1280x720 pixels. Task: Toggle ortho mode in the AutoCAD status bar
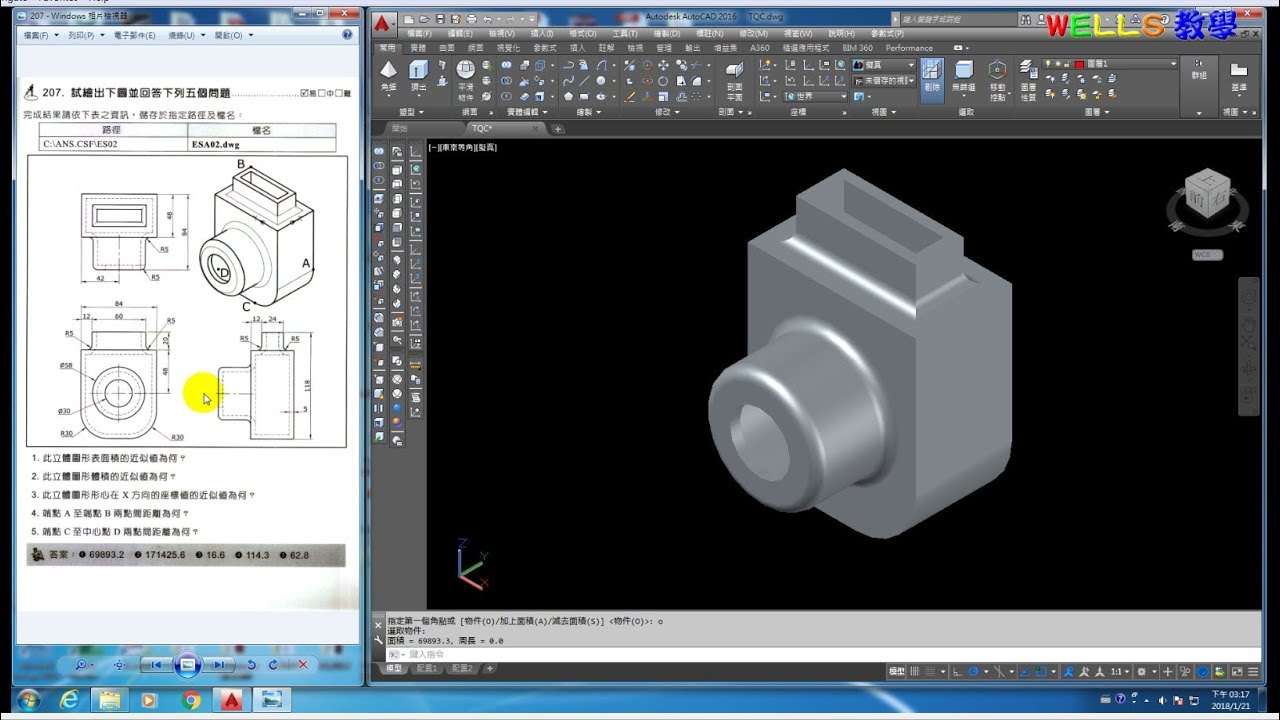[960, 672]
